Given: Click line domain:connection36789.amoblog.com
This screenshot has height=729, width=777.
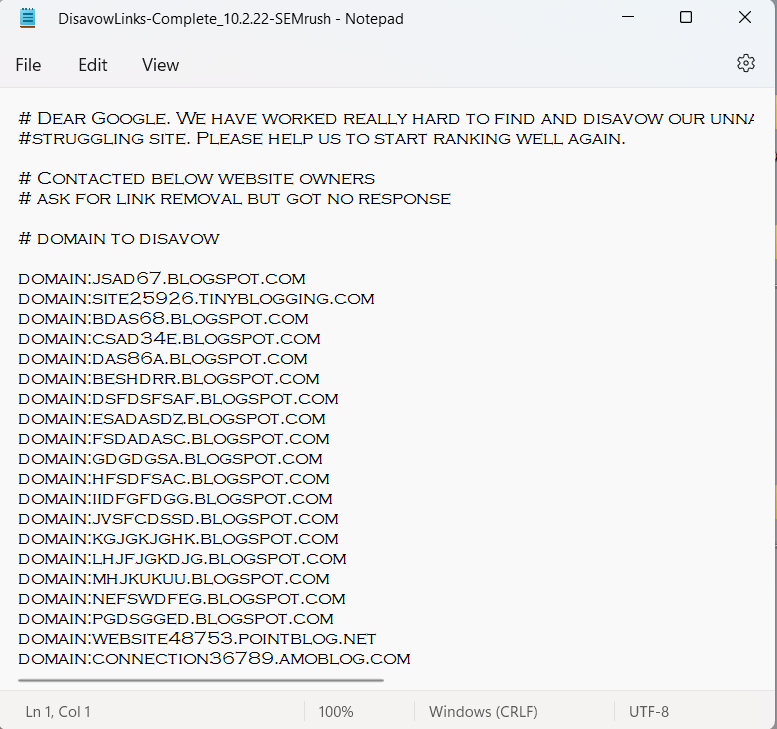Looking at the screenshot, I should pyautogui.click(x=215, y=659).
